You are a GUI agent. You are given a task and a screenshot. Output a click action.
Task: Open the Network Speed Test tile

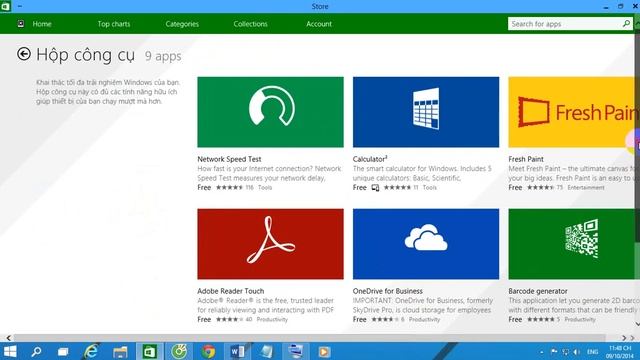tap(270, 112)
